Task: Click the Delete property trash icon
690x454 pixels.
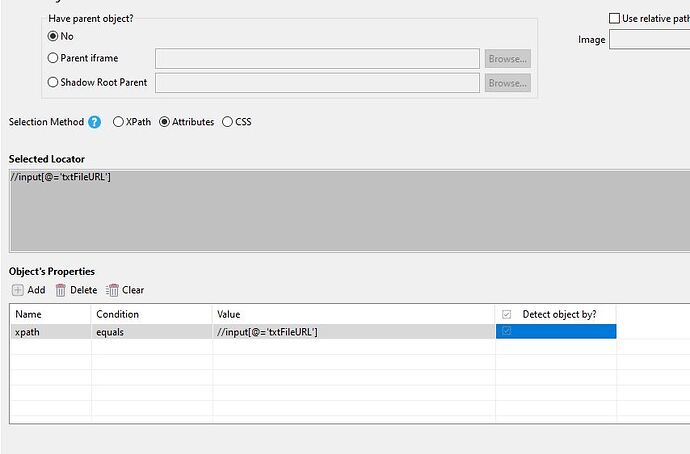Action: click(60, 290)
